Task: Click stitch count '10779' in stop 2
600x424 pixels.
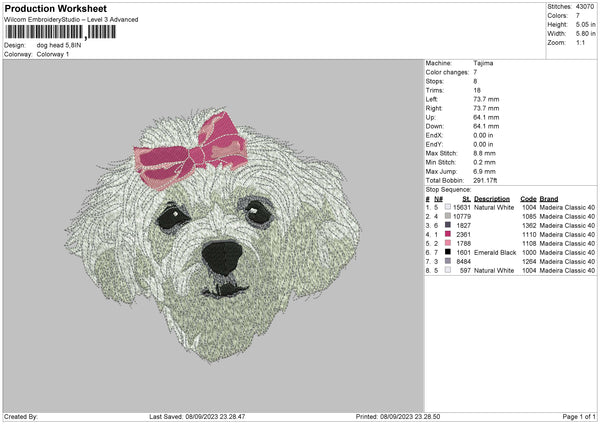Action: pos(462,217)
